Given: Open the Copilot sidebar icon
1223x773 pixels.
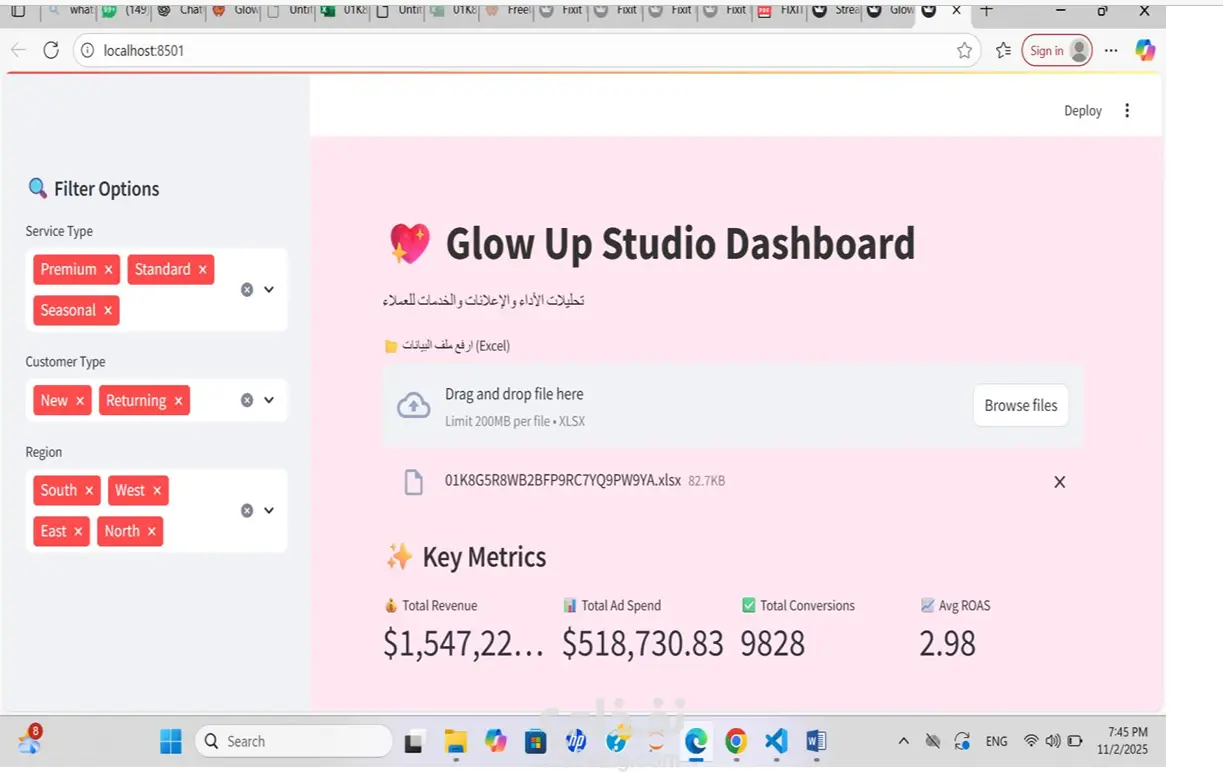Looking at the screenshot, I should (1145, 50).
